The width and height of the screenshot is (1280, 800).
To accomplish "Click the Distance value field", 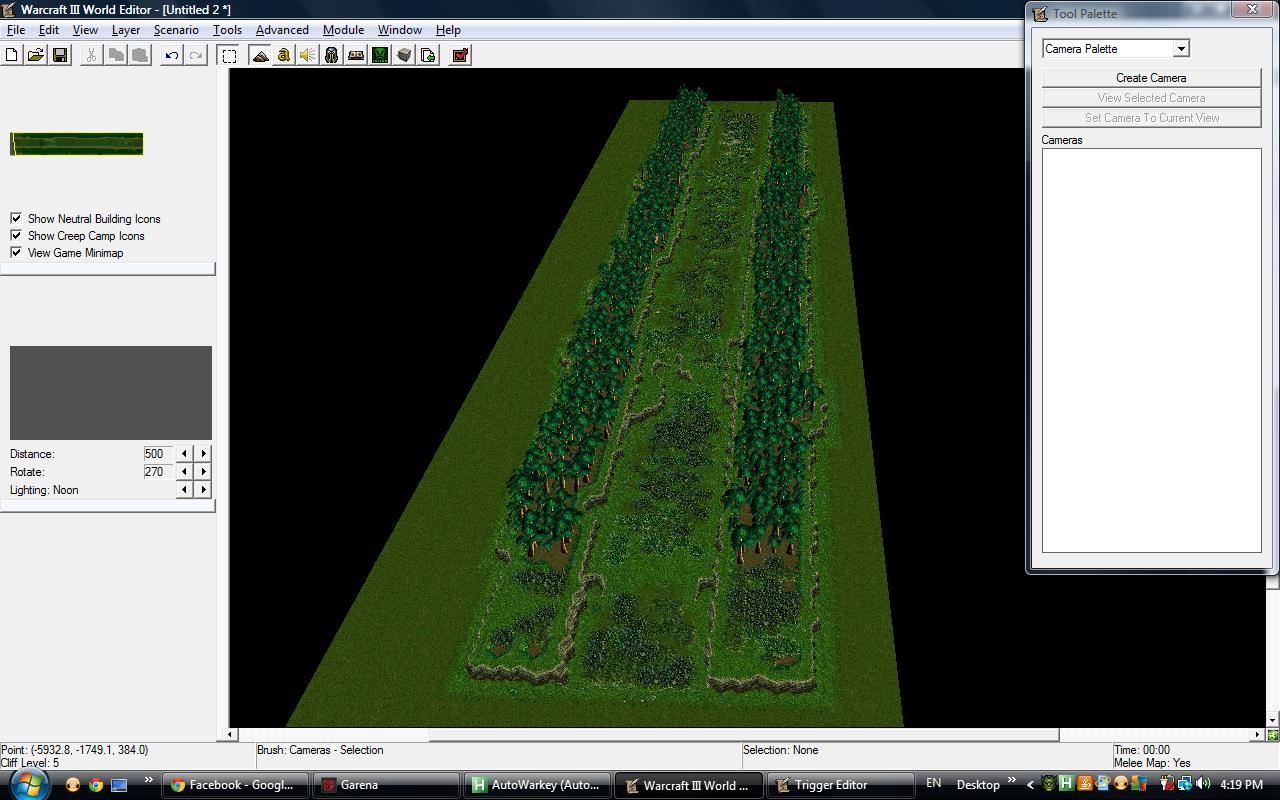I will pyautogui.click(x=158, y=453).
